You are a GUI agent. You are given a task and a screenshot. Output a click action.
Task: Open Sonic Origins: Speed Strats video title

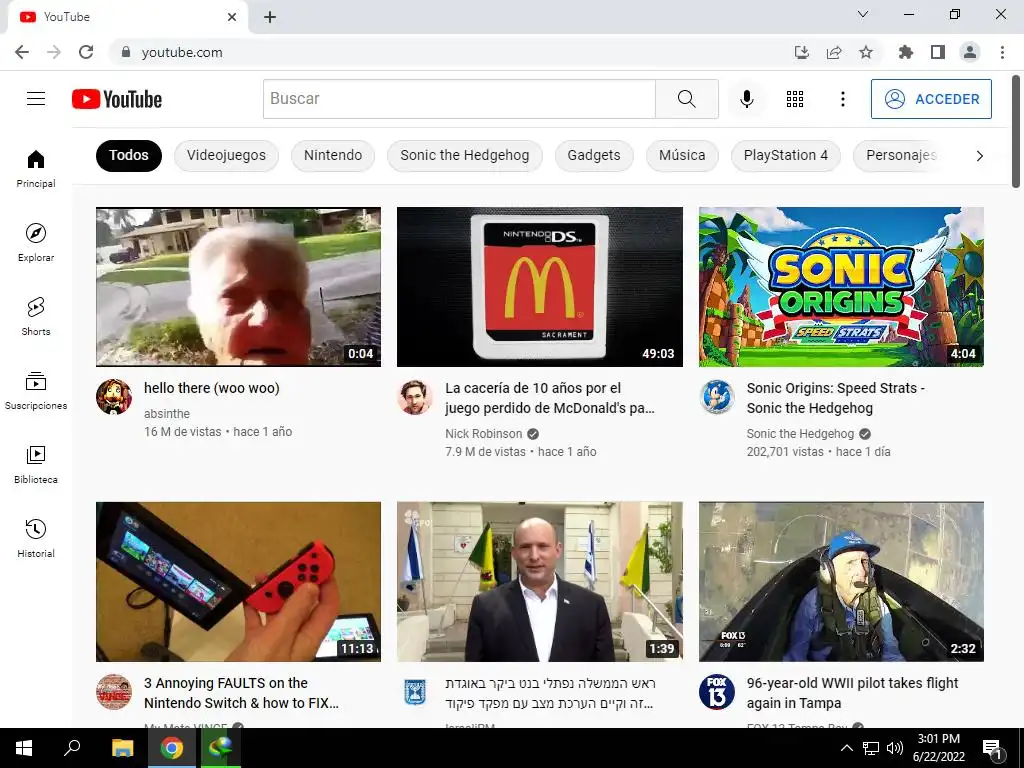[x=836, y=398]
